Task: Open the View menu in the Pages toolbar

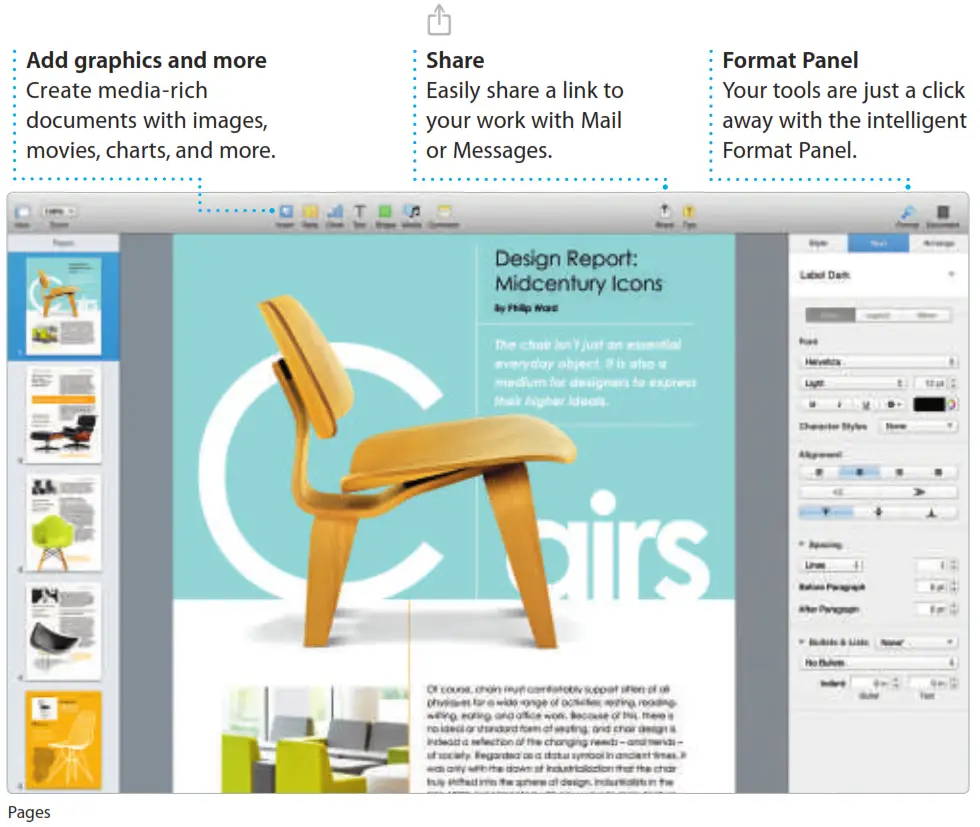Action: [x=22, y=216]
